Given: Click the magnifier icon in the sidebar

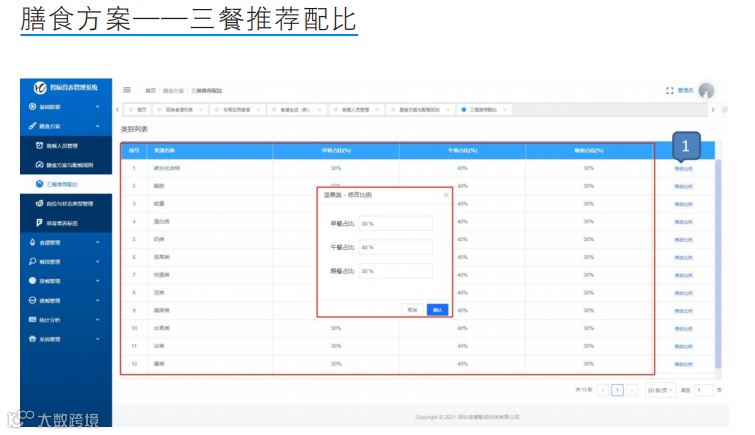Looking at the screenshot, I should click(32, 261).
